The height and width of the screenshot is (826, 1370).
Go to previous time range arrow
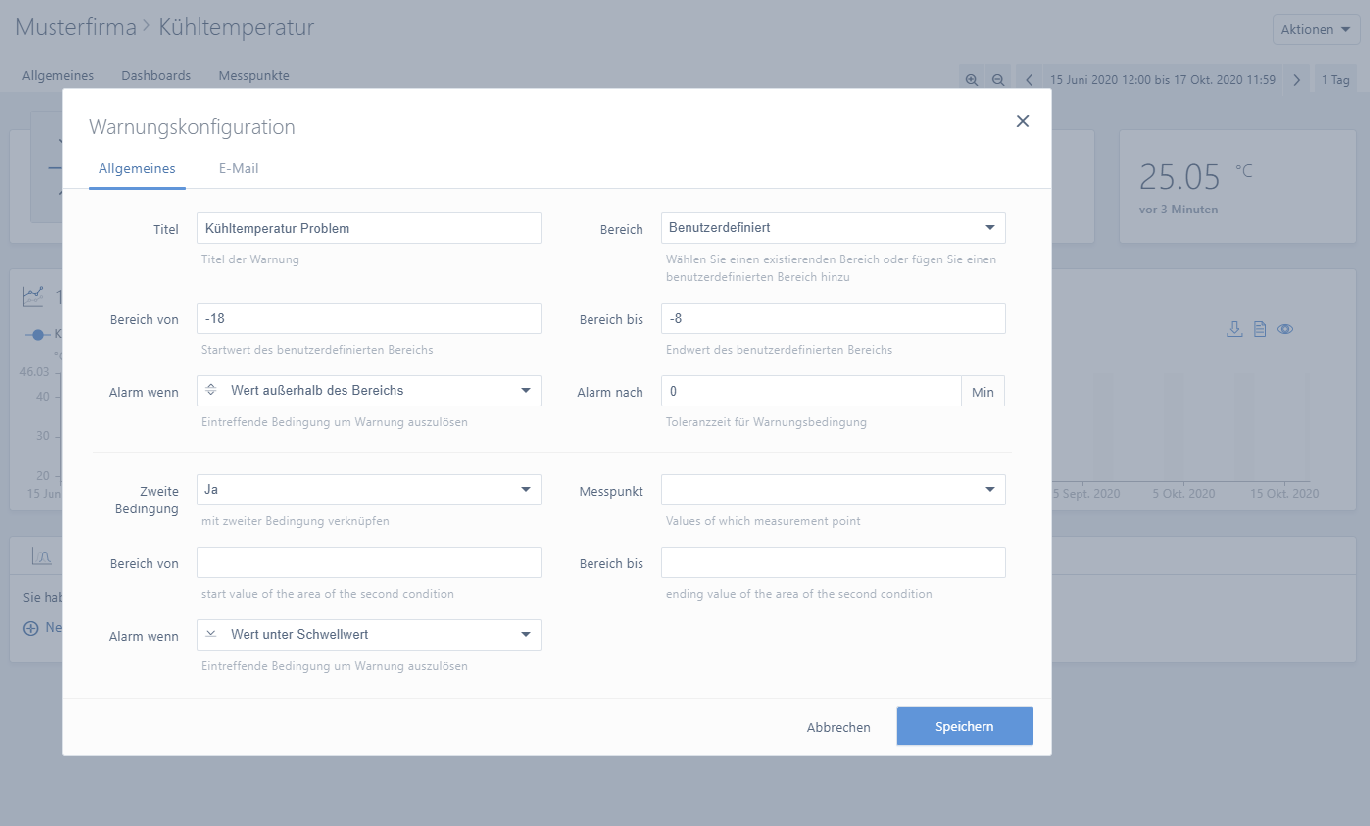point(1029,80)
